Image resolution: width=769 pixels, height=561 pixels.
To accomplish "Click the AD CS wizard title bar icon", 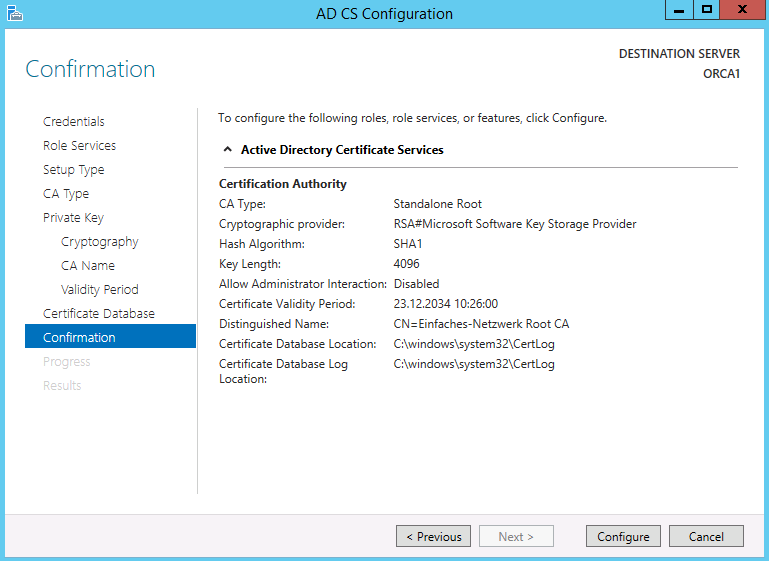I will coord(13,13).
